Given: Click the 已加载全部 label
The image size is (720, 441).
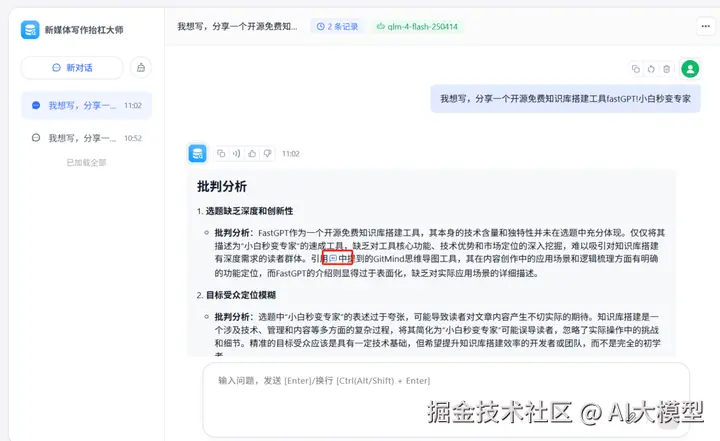Looking at the screenshot, I should coord(86,163).
